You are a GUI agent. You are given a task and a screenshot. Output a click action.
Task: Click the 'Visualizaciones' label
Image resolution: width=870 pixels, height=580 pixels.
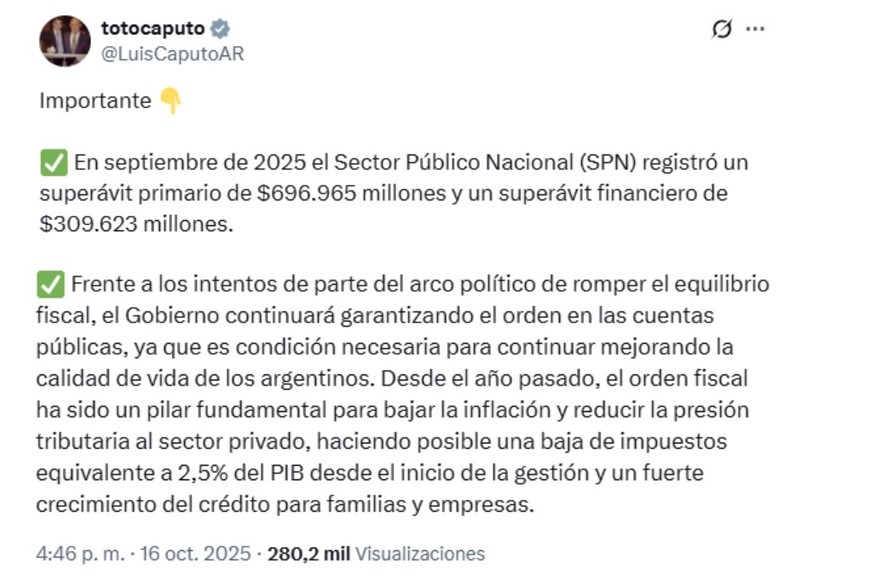point(420,553)
